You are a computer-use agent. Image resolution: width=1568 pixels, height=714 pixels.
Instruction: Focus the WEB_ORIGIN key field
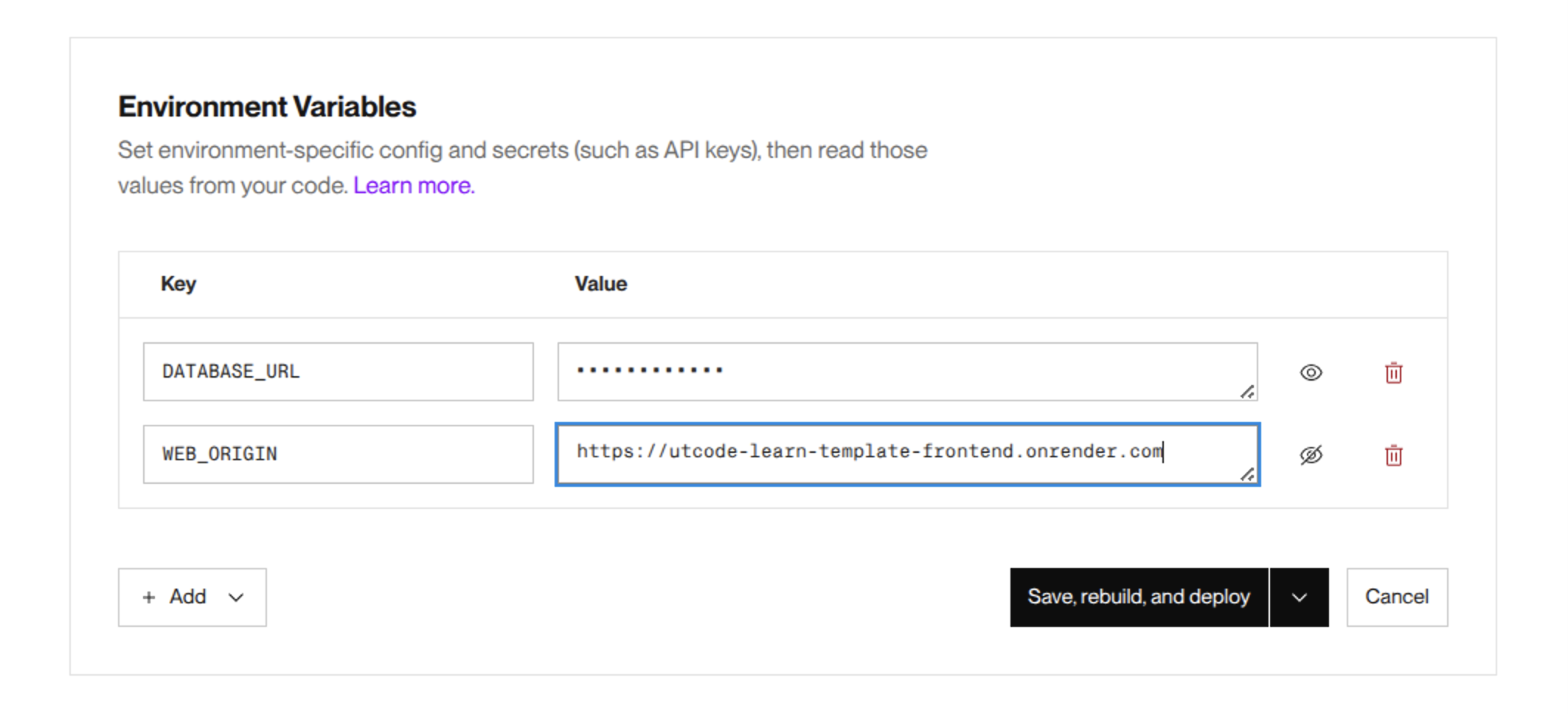point(338,454)
